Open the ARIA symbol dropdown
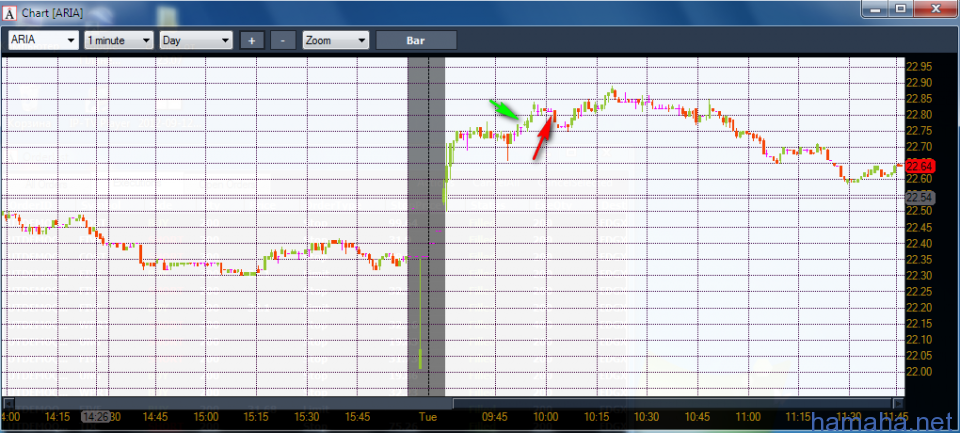Screen dimensions: 960x433 (43, 40)
